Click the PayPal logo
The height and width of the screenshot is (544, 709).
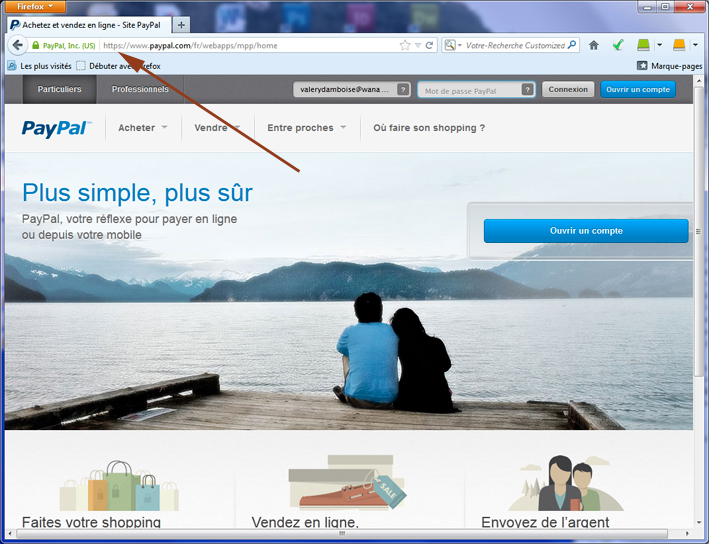click(x=56, y=128)
